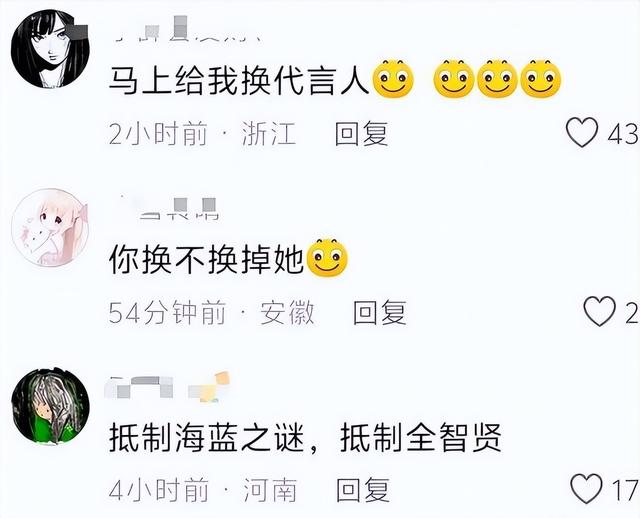640x518 pixels.
Task: Select the comment text 马上给我换代言人
Action: click(239, 80)
